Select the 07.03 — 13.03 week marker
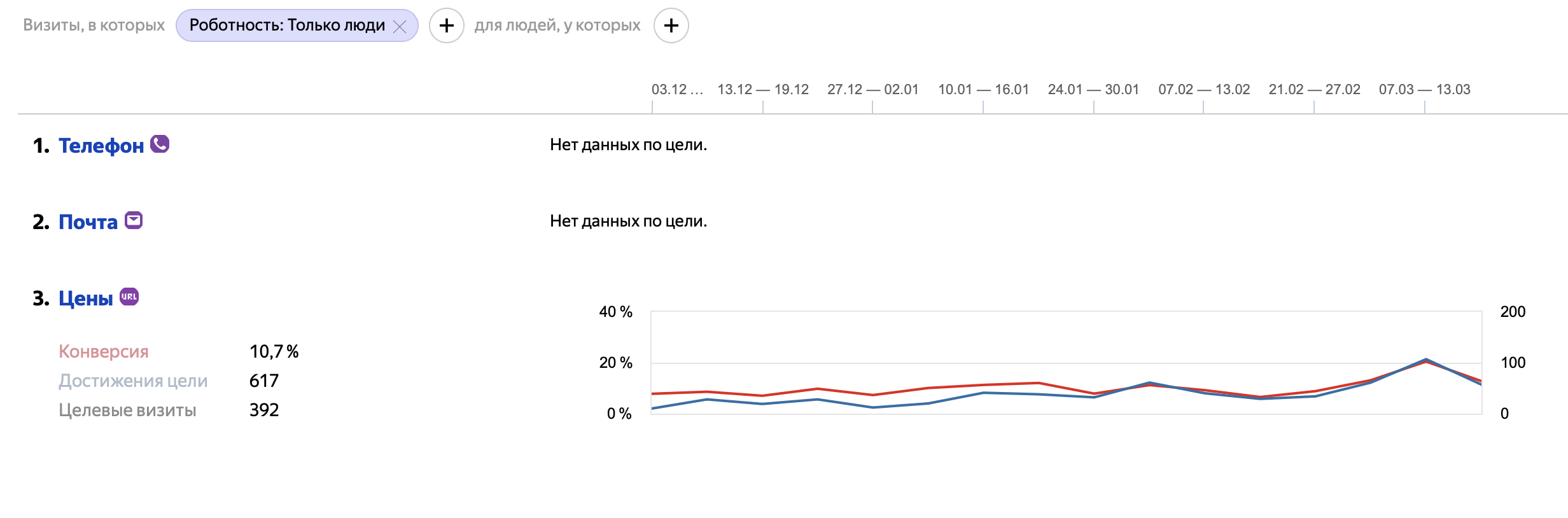The image size is (1568, 518). click(1424, 90)
